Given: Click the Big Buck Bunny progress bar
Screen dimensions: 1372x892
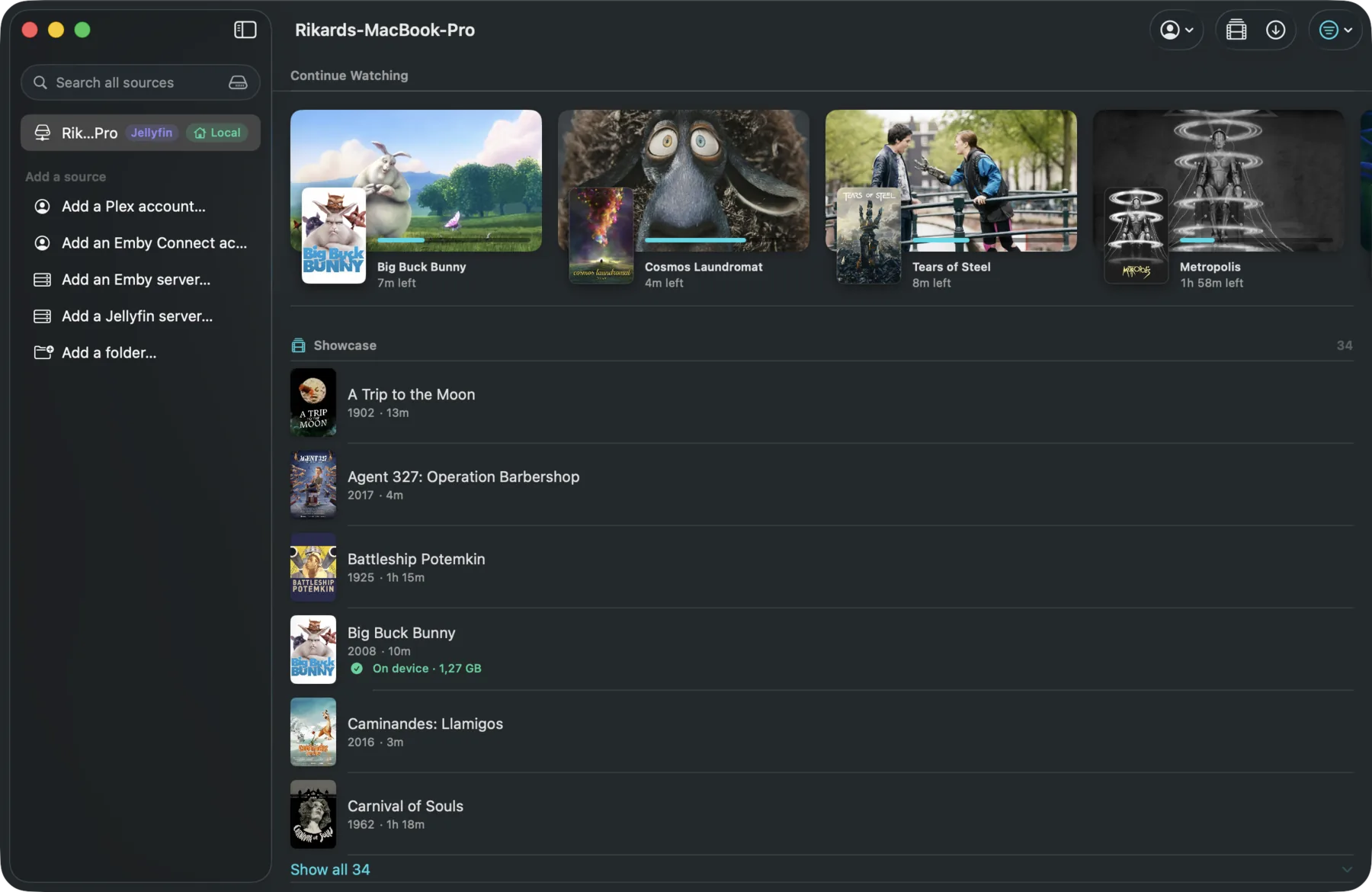Looking at the screenshot, I should [x=454, y=240].
